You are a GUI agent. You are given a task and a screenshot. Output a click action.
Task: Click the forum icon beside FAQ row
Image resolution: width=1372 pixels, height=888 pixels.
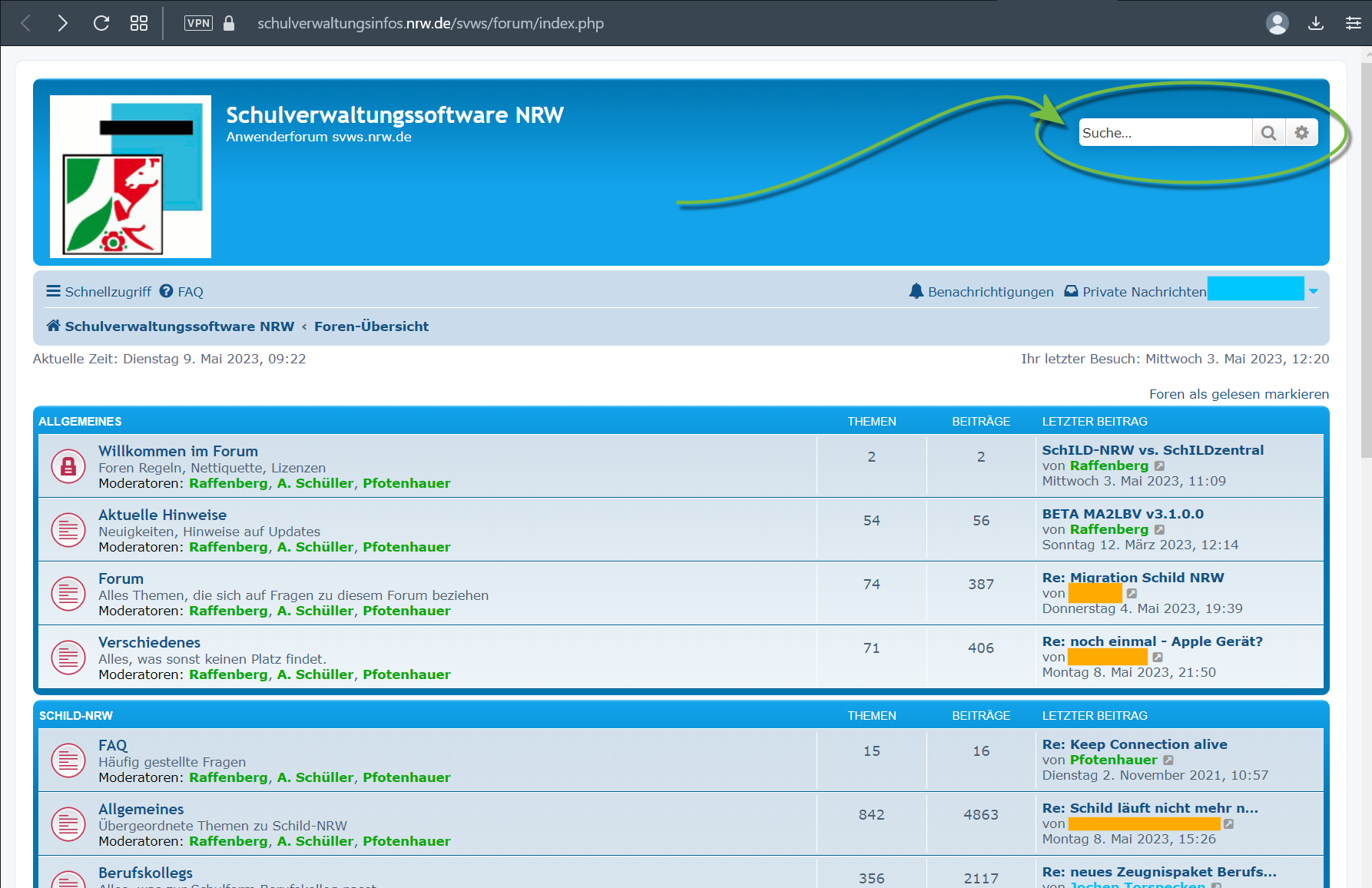pos(68,760)
